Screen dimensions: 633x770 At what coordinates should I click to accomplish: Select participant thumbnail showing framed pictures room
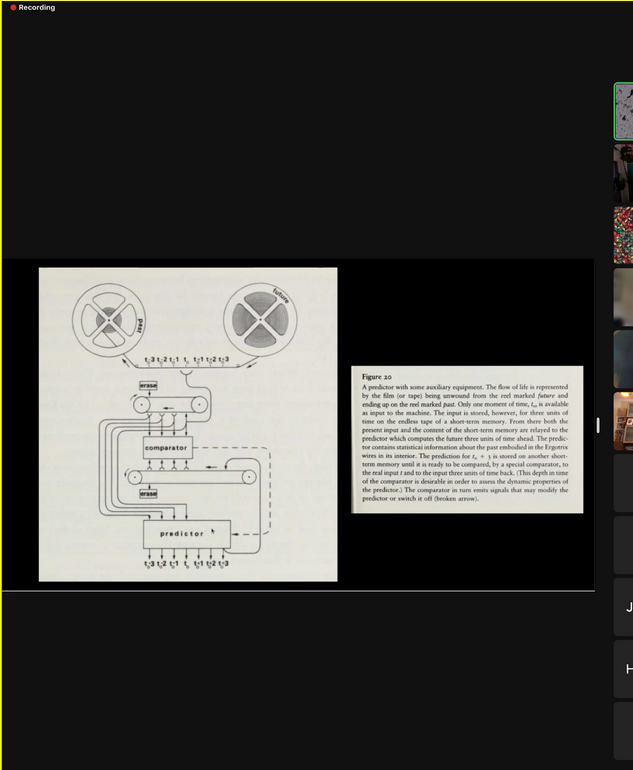pyautogui.click(x=624, y=421)
